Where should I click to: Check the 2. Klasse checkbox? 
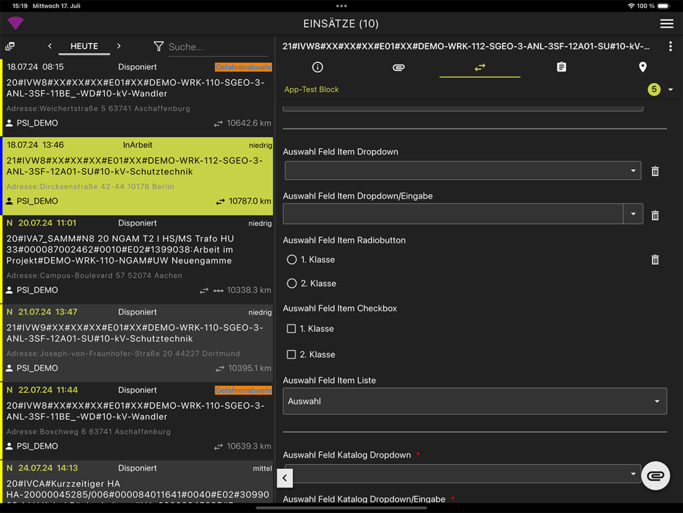(291, 354)
